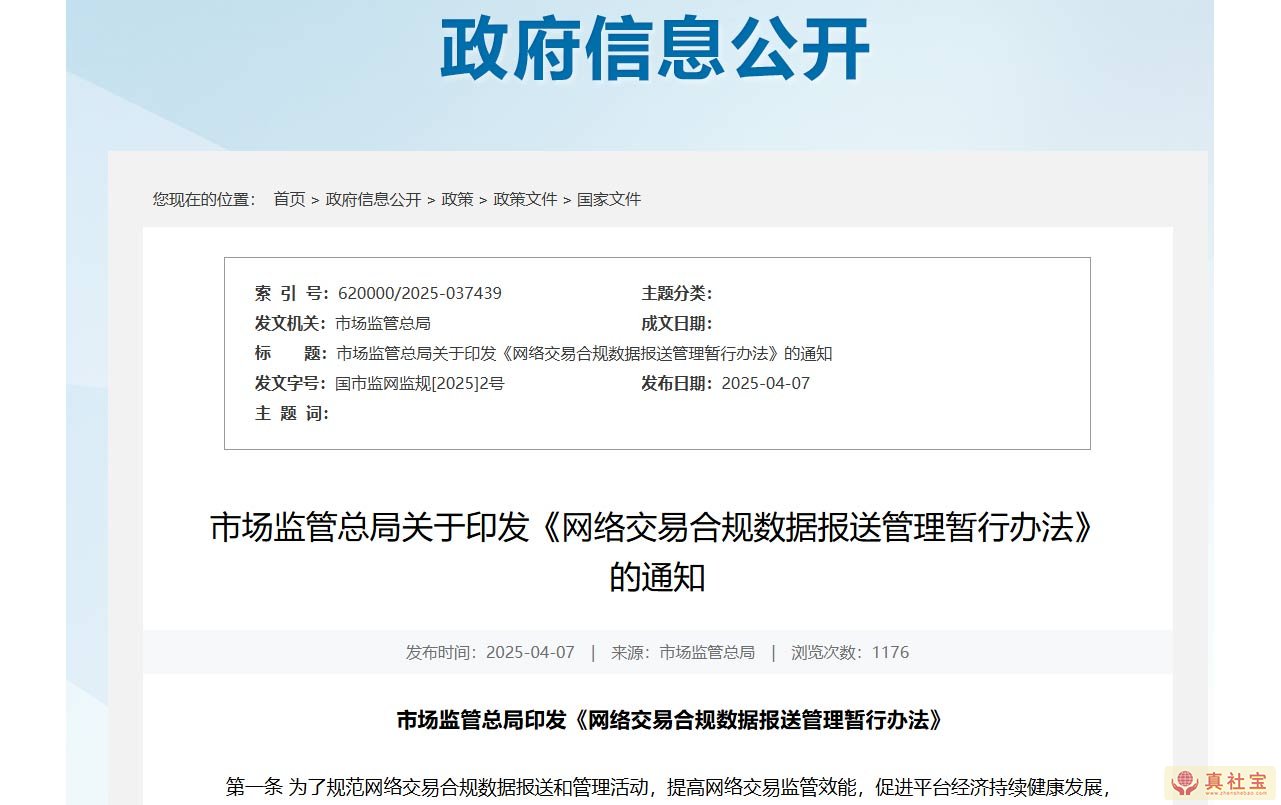Select index number 620000/2025-037439

420,293
